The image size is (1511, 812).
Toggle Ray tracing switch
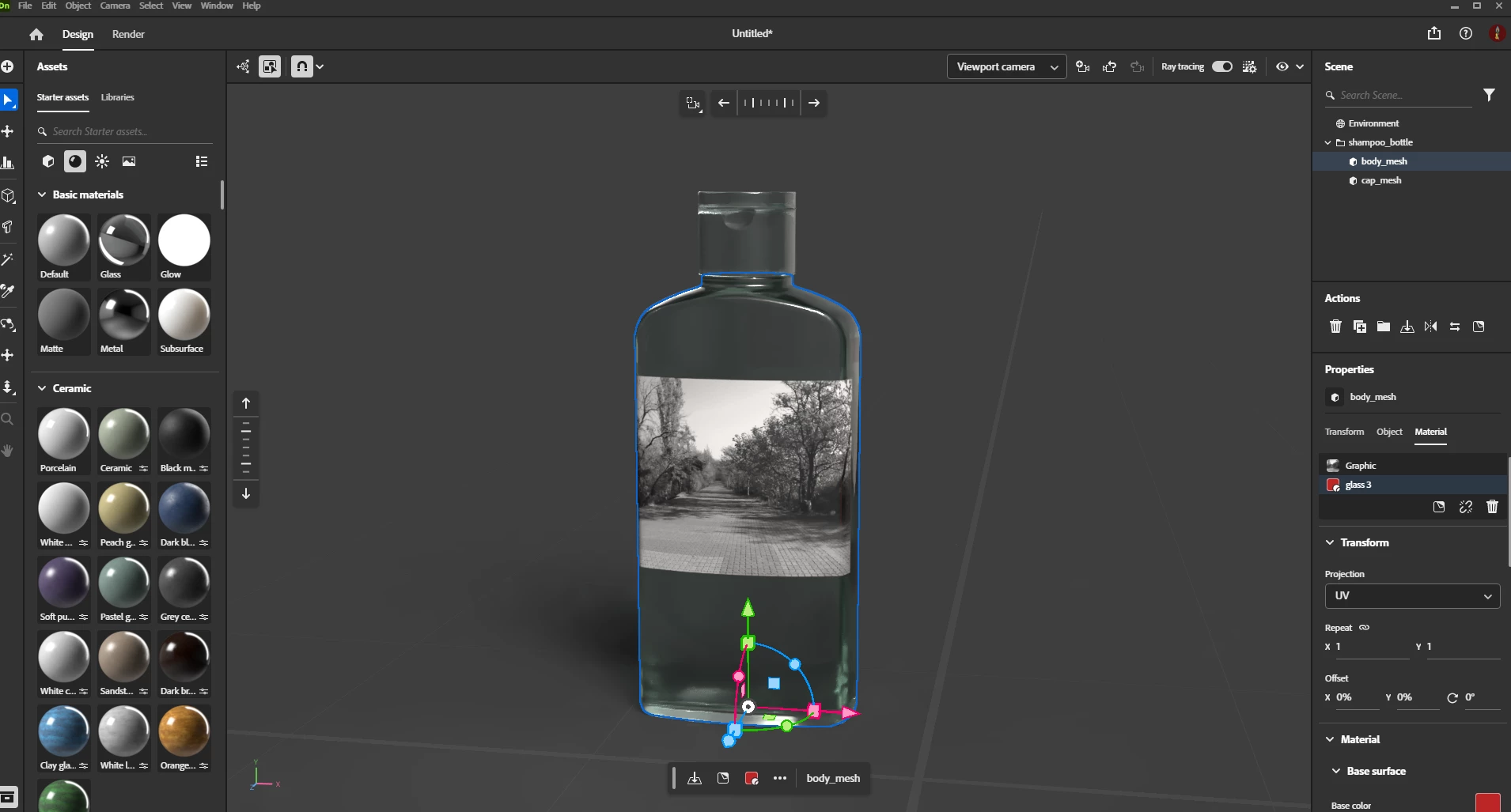coord(1222,66)
